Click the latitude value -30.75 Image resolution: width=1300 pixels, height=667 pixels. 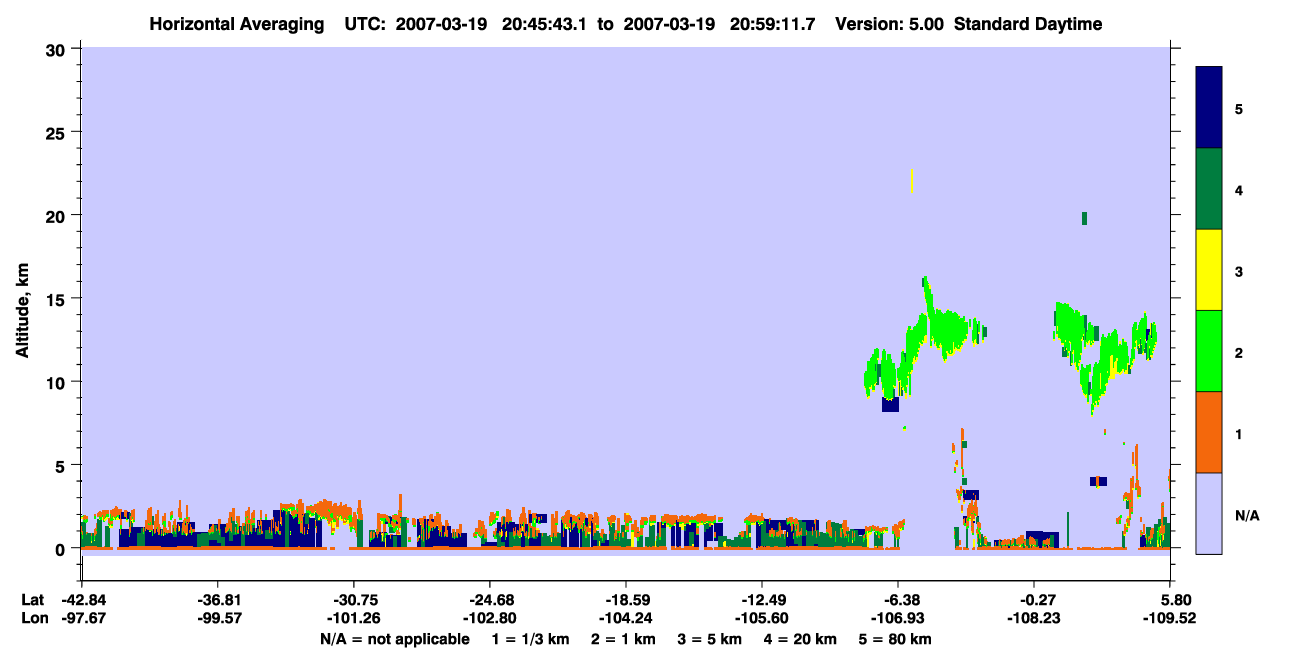click(353, 600)
